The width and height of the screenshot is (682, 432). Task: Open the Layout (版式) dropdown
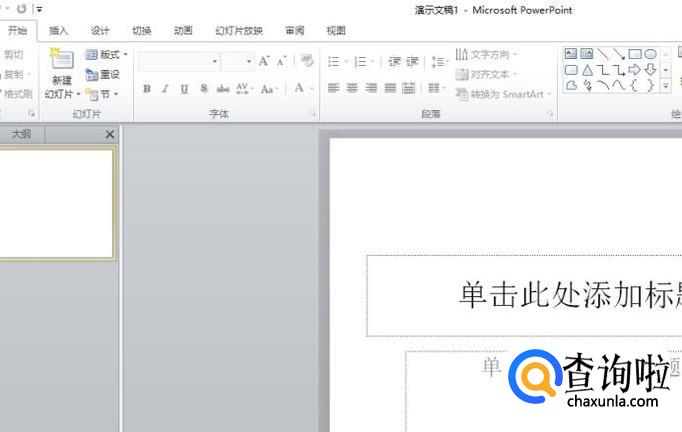point(106,55)
